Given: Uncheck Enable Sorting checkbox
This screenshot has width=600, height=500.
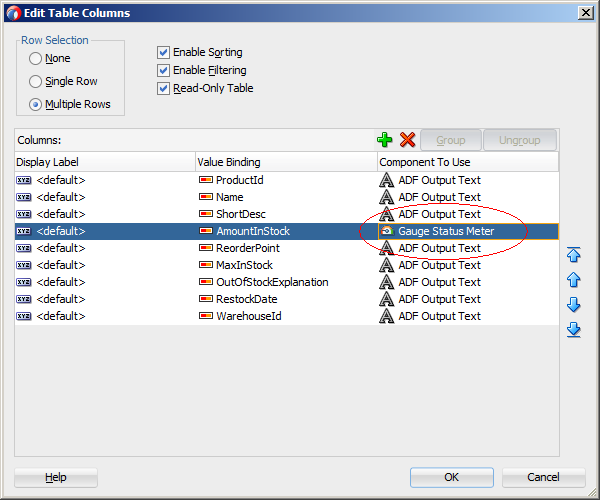Looking at the screenshot, I should (163, 52).
